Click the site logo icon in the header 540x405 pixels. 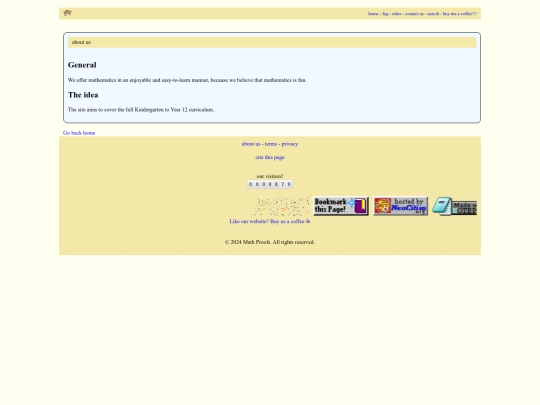click(68, 13)
